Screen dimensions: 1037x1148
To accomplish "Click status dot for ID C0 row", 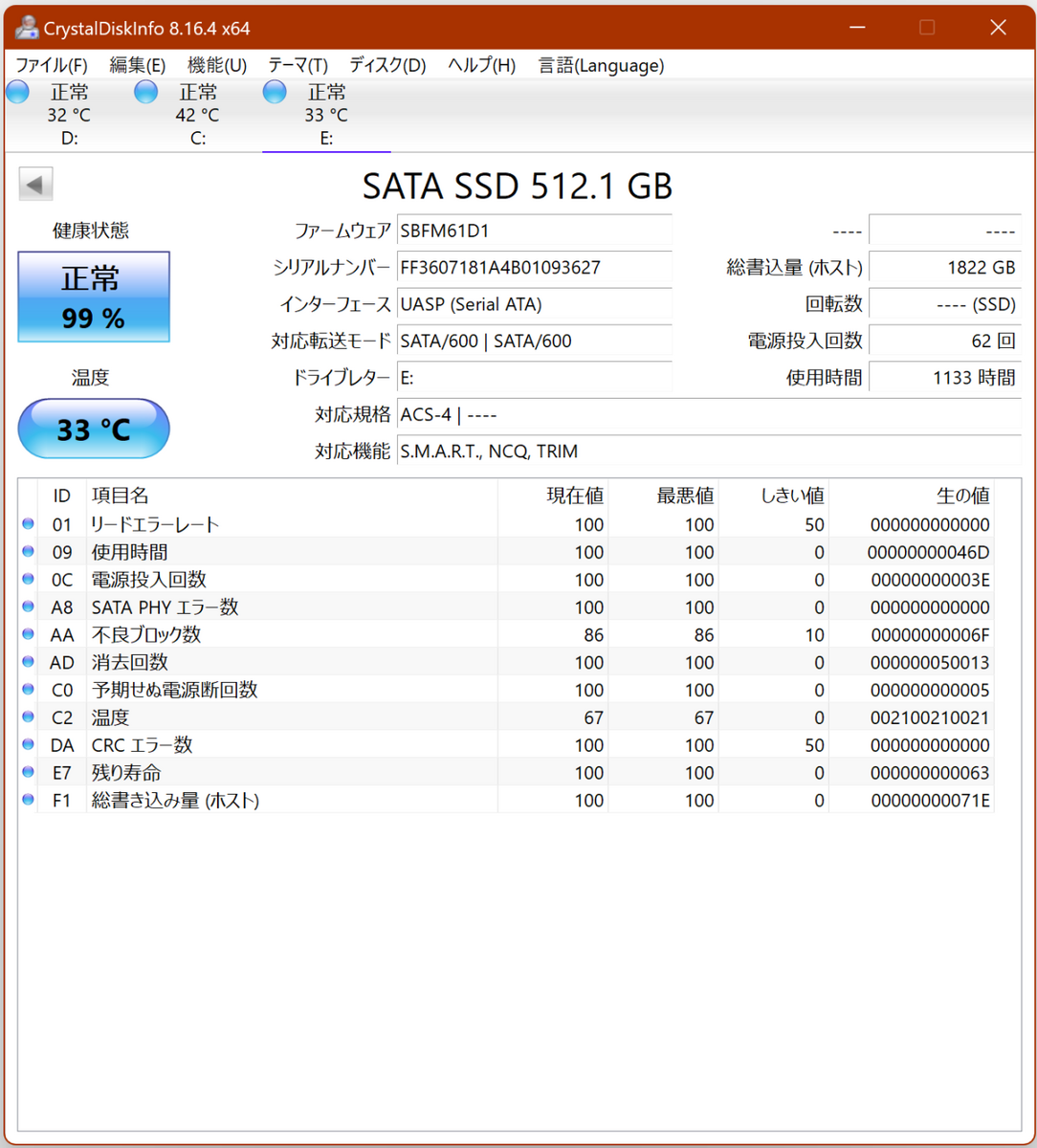I will click(x=28, y=689).
